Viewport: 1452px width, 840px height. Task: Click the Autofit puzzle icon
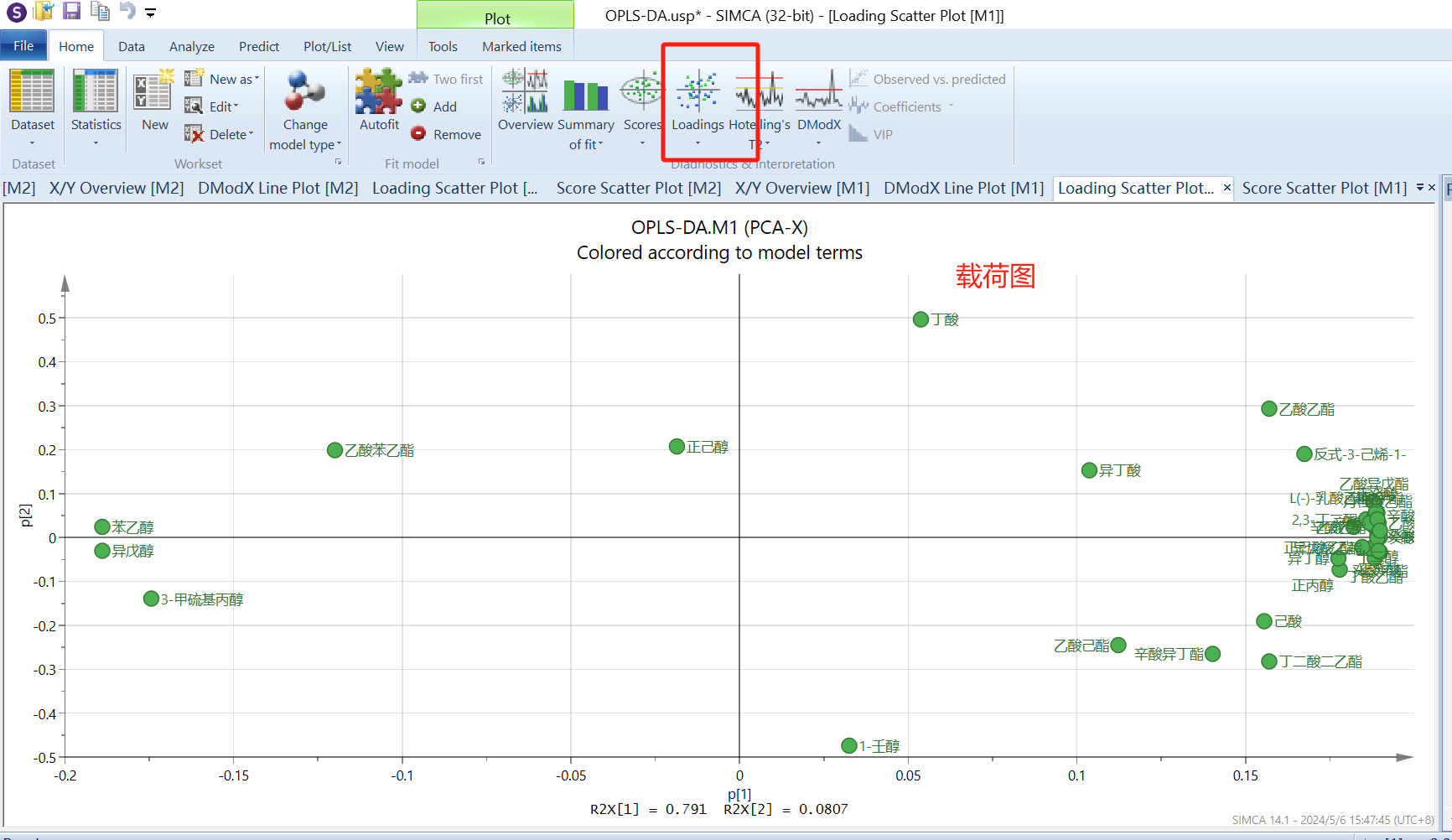pos(379,92)
